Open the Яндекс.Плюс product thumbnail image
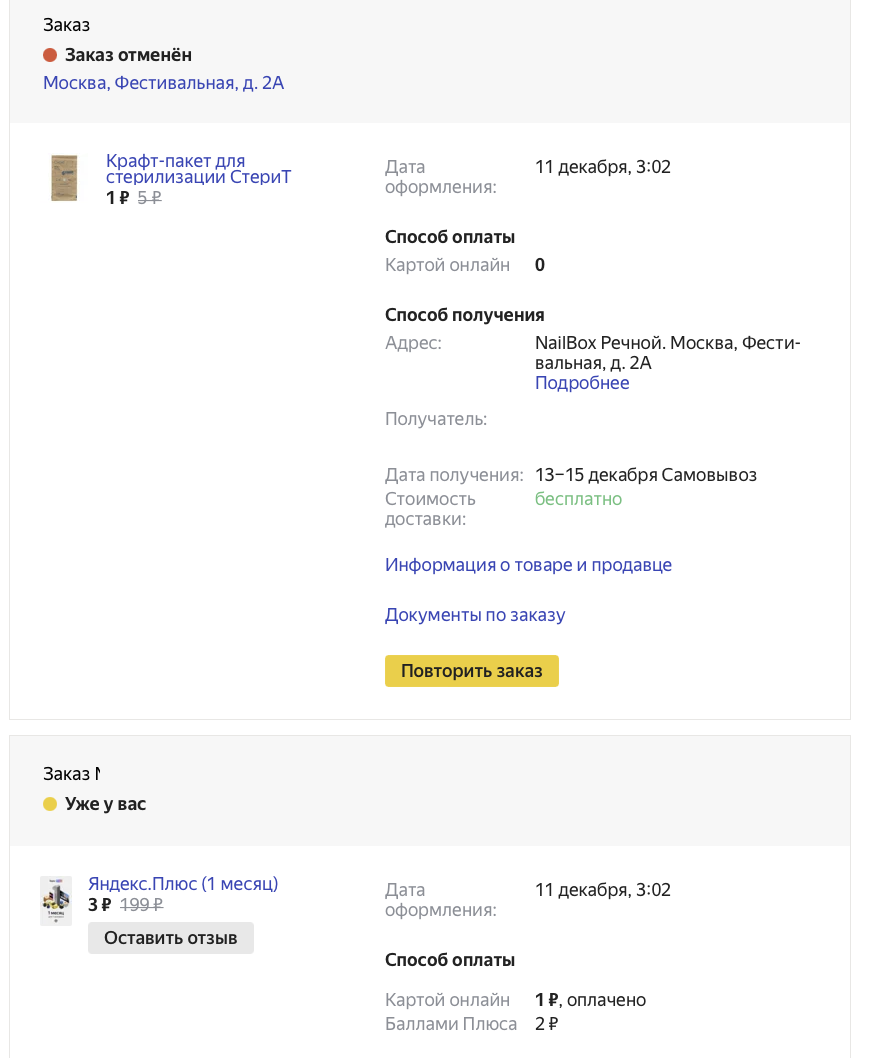 [56, 901]
